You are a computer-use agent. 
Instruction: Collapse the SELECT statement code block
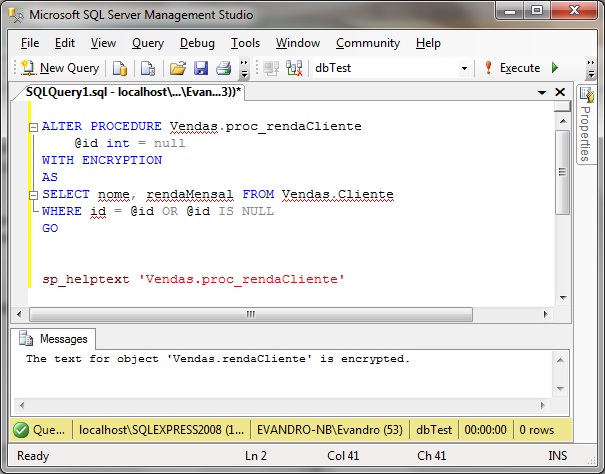pyautogui.click(x=34, y=195)
